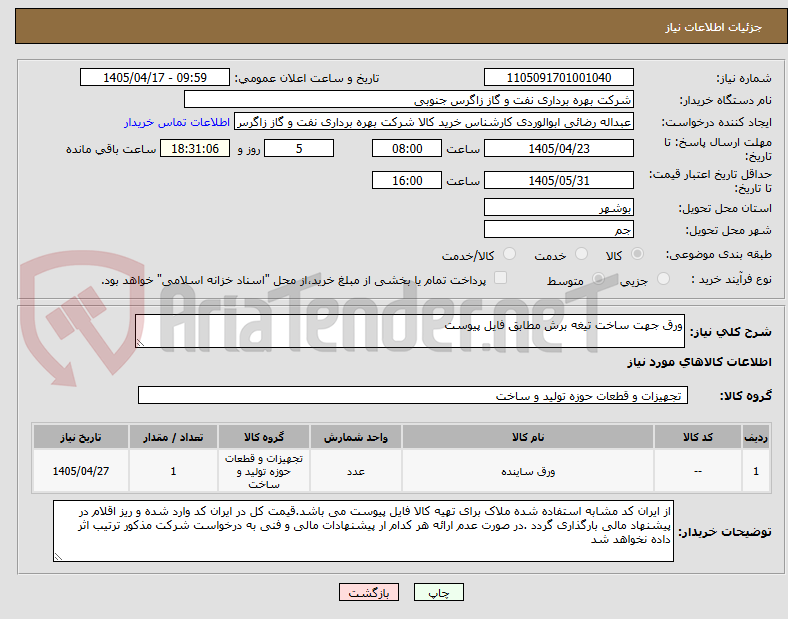This screenshot has height=619, width=788.
Task: Click the اطلاعات کالاهای مورد نیاز heading
Action: click(x=699, y=362)
